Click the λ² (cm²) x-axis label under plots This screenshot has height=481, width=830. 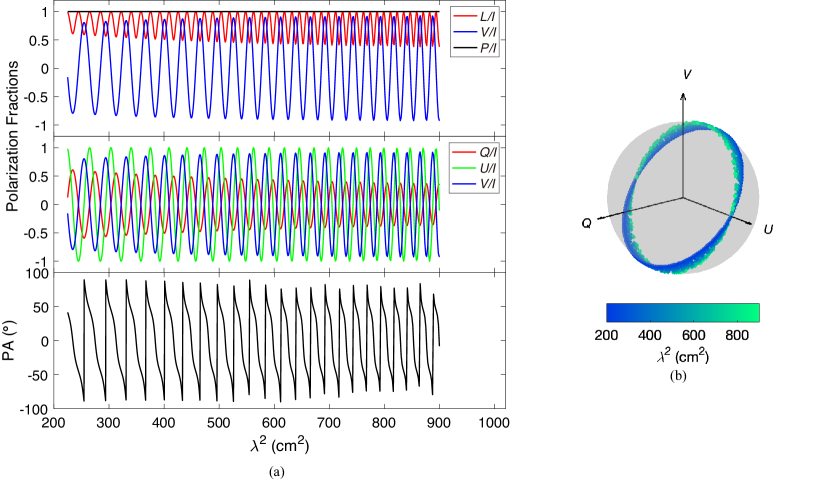click(279, 445)
